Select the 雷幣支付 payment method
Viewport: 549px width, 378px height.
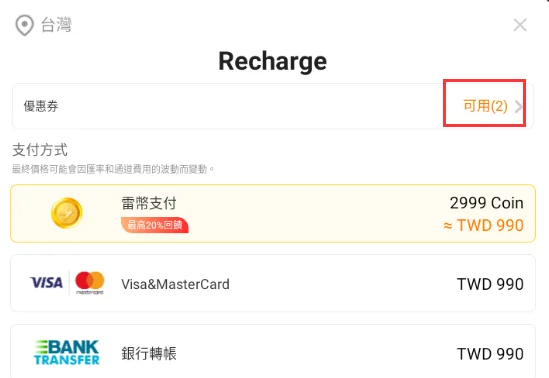coord(273,214)
